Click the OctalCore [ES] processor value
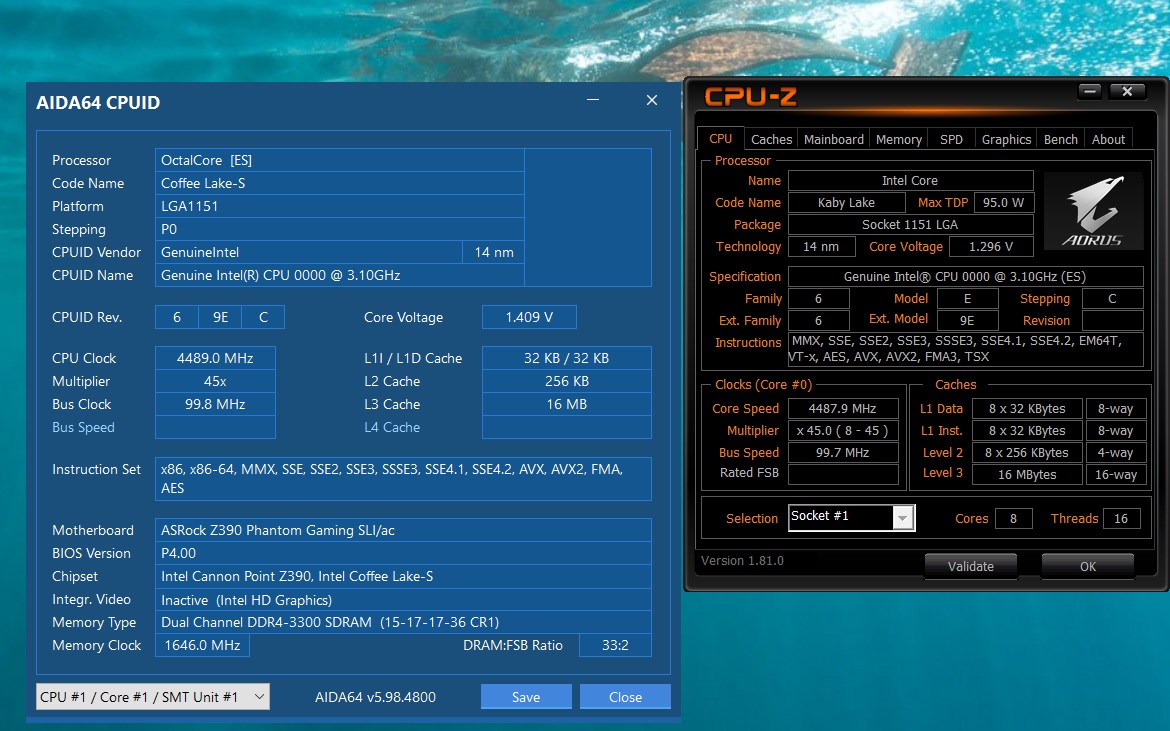This screenshot has width=1170, height=731. [x=340, y=160]
